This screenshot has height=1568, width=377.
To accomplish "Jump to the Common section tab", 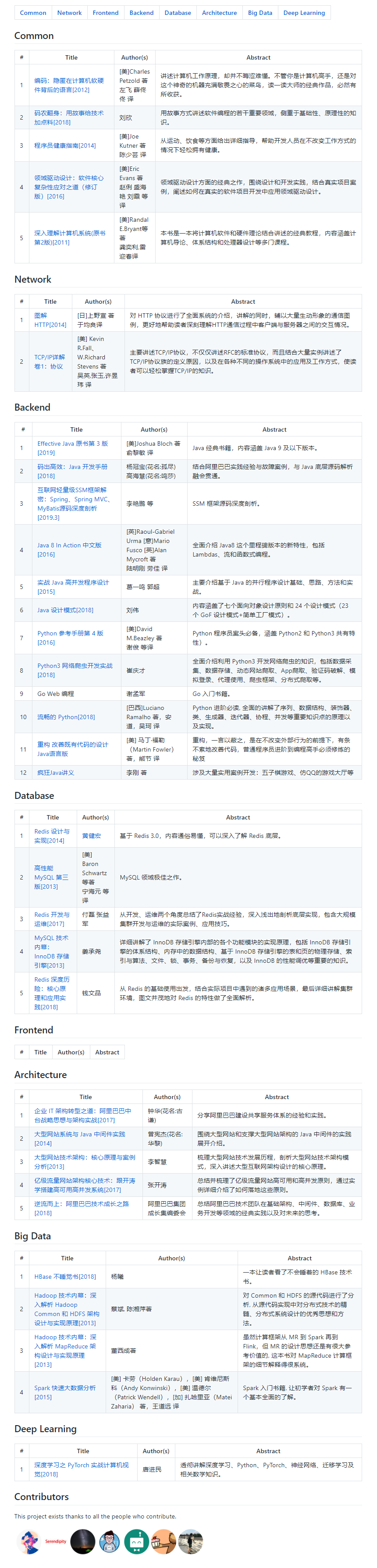I will pyautogui.click(x=33, y=13).
